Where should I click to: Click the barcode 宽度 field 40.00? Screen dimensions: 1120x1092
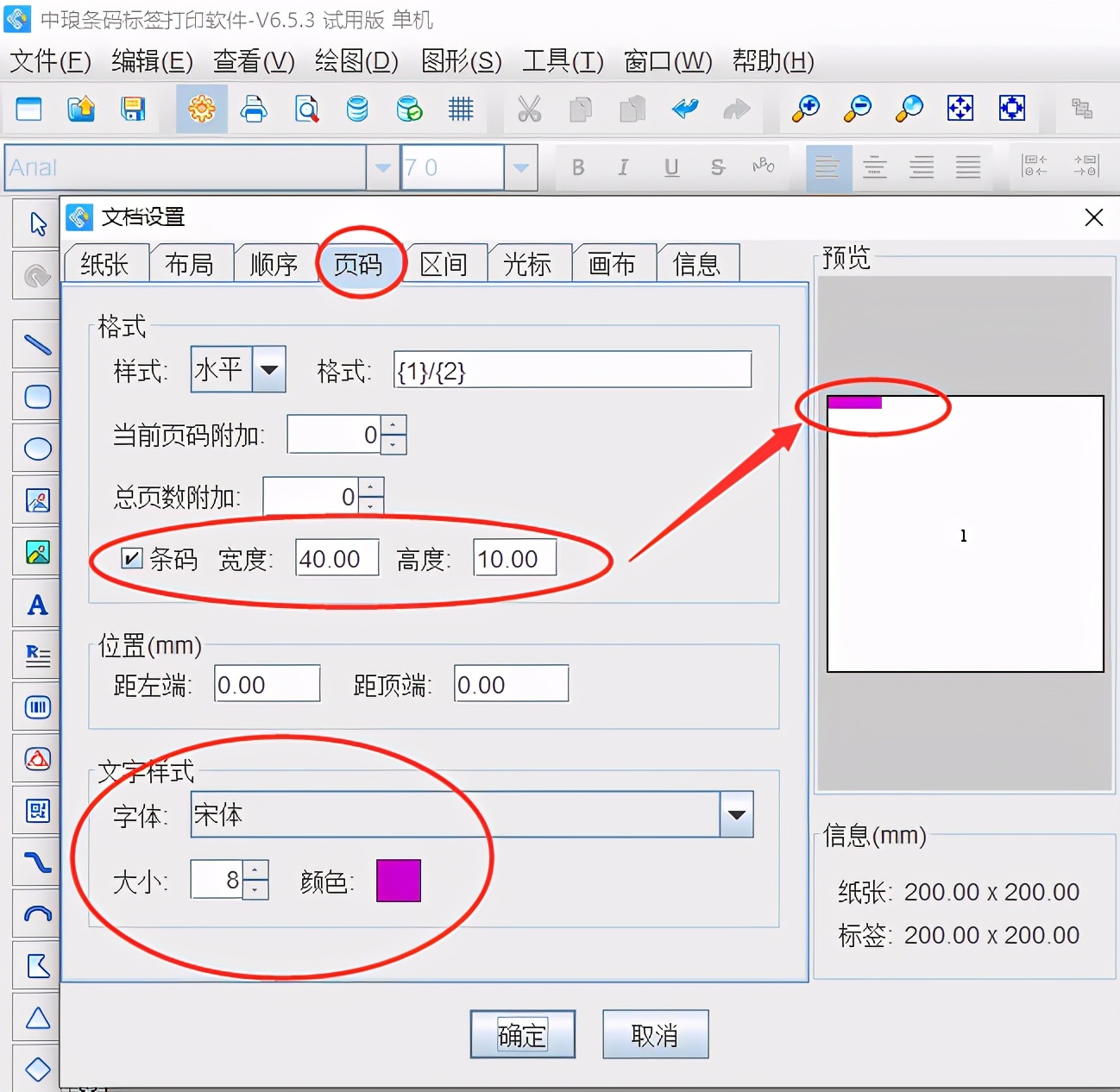[x=337, y=558]
